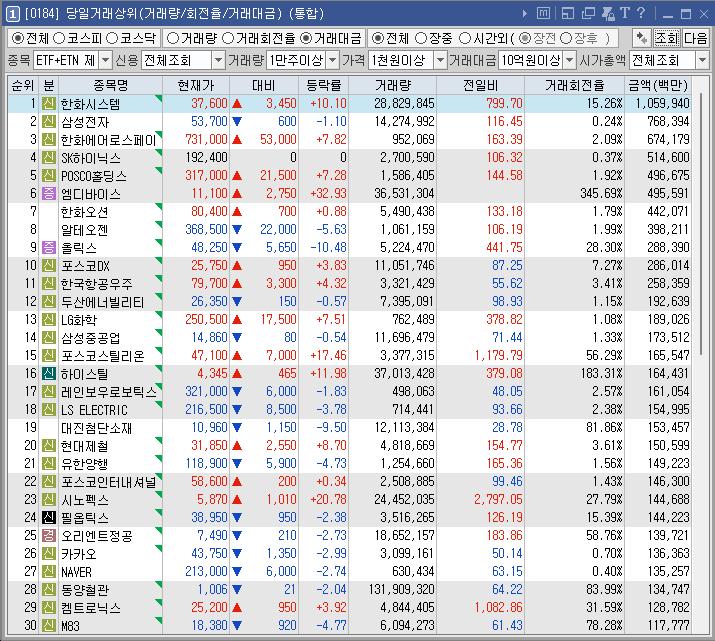
Task: Select the 전체 market radio button
Action: (x=18, y=38)
